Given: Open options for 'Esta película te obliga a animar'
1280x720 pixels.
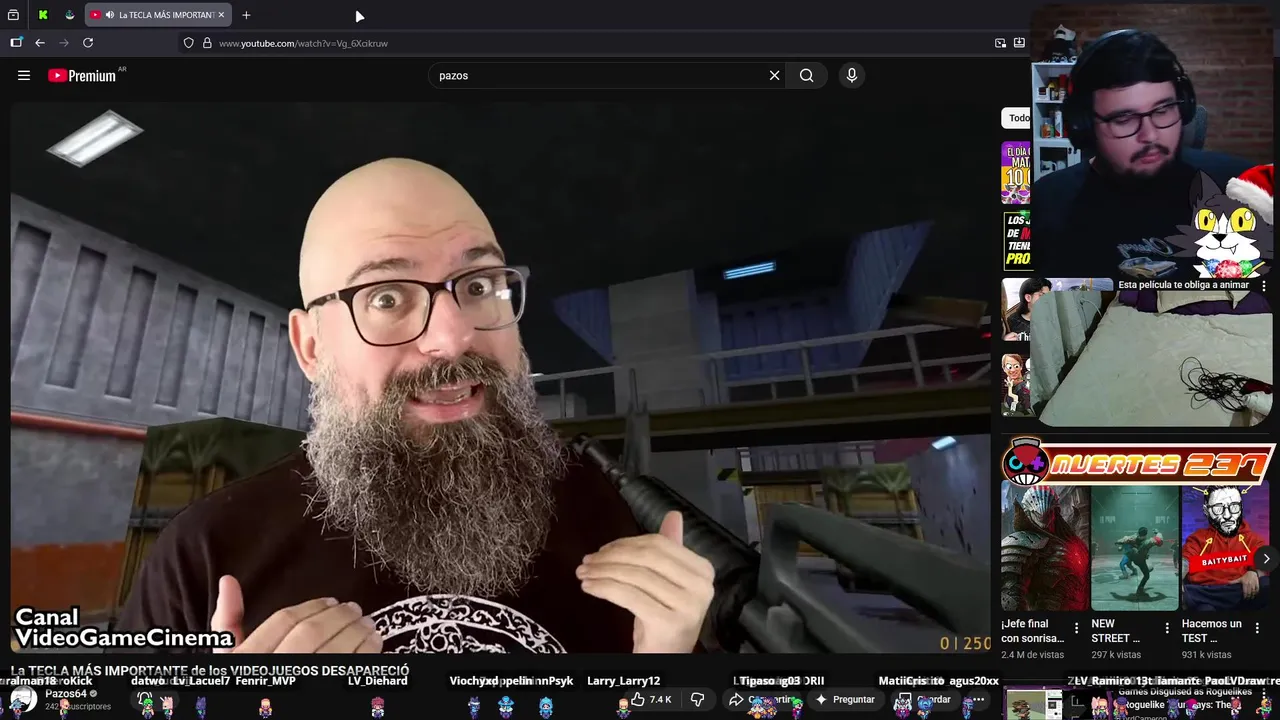Looking at the screenshot, I should click(1264, 286).
